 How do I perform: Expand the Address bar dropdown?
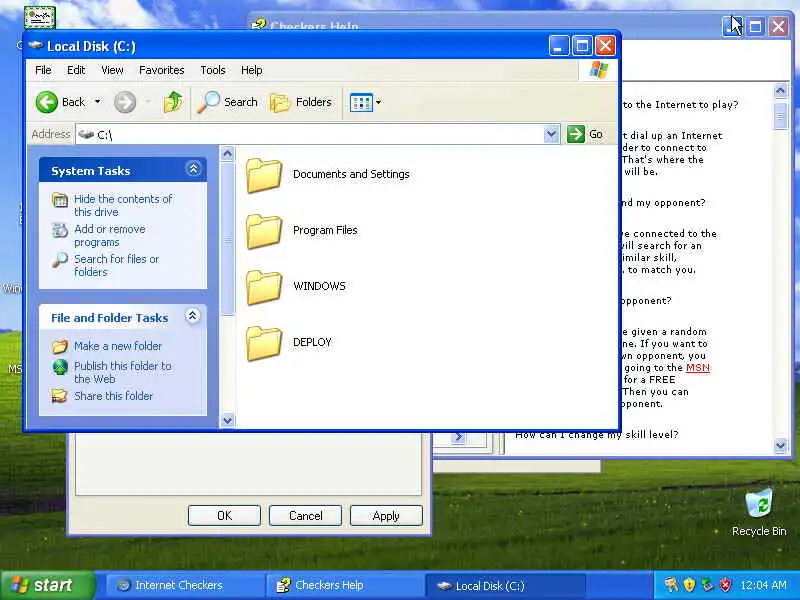551,134
